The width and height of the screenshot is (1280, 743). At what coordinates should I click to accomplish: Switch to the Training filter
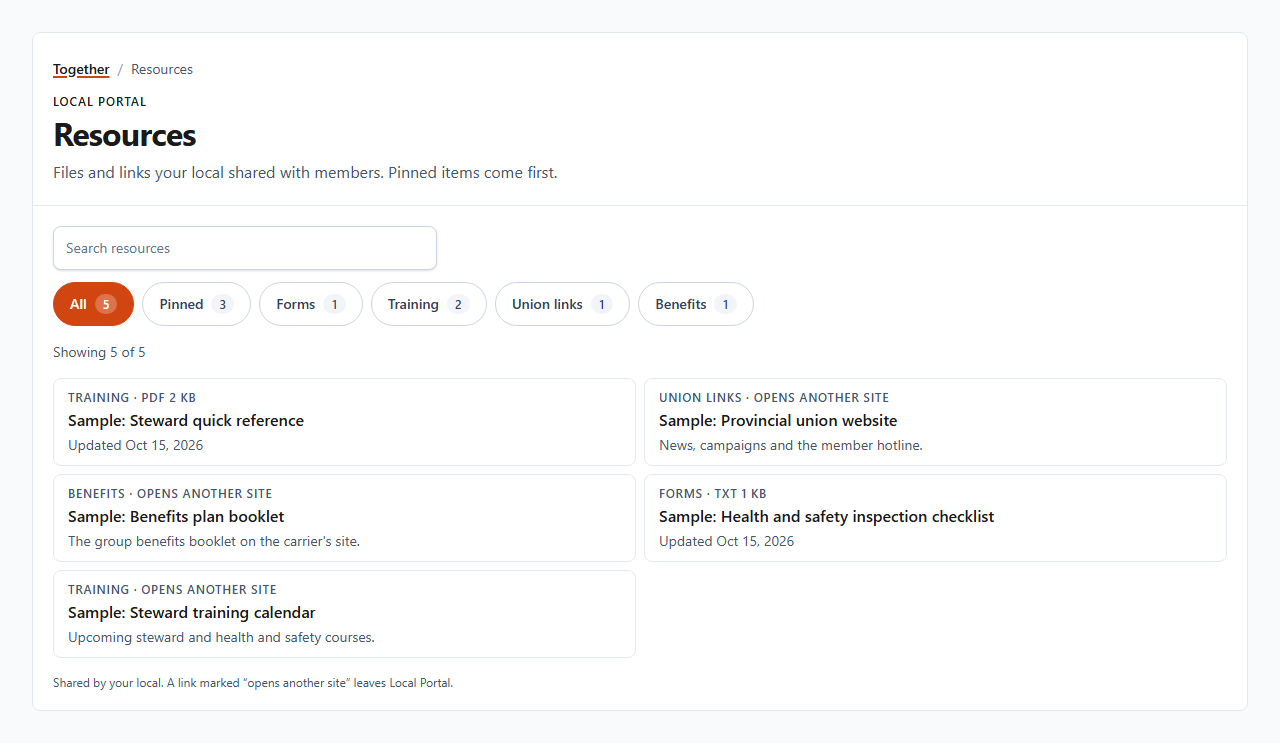[x=429, y=304]
